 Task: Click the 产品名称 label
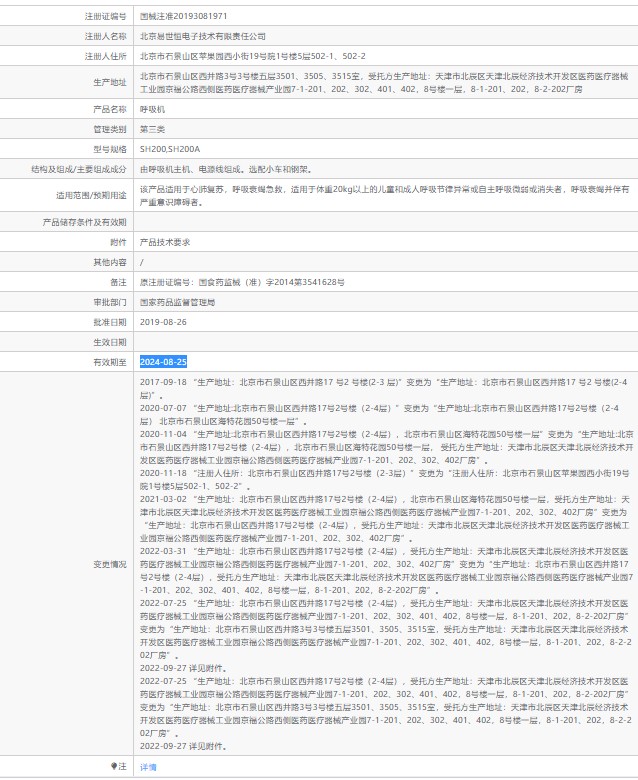pyautogui.click(x=110, y=109)
